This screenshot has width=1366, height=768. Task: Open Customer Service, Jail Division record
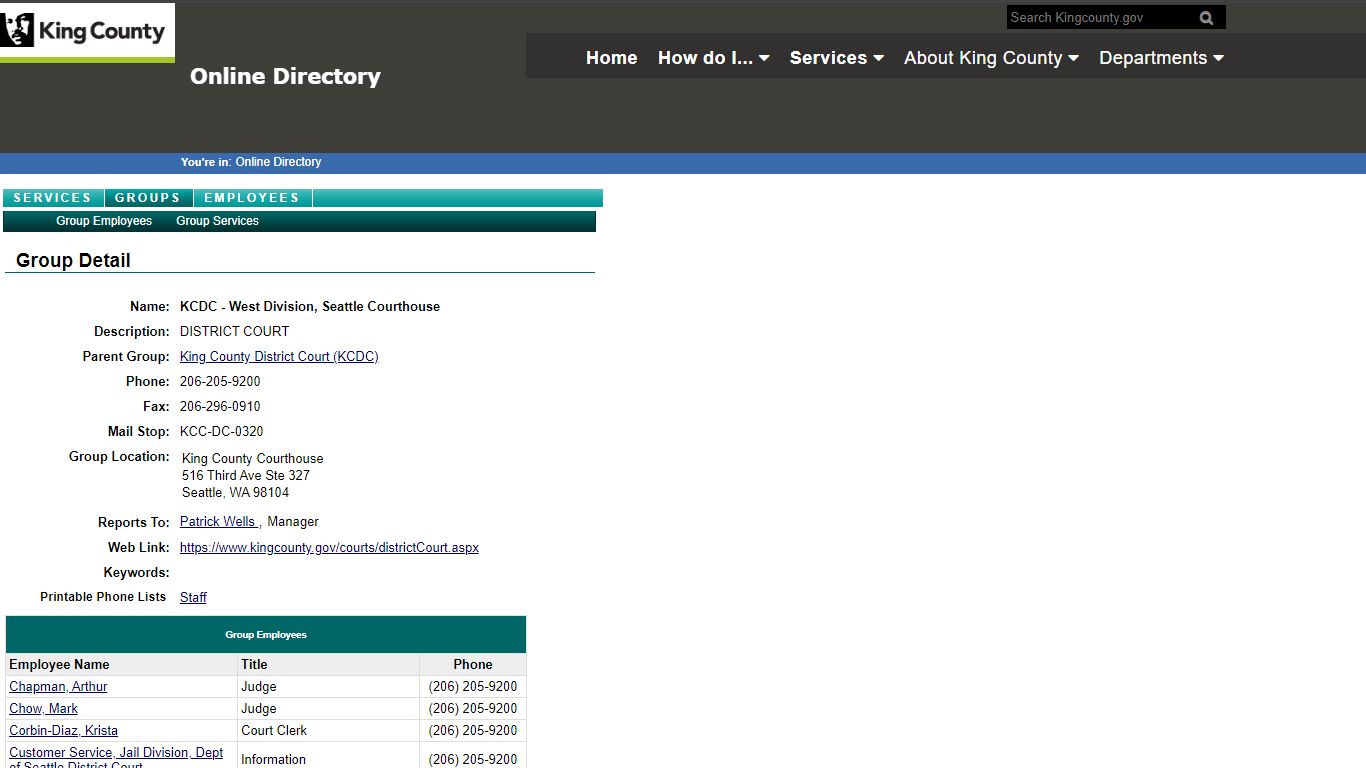point(116,759)
